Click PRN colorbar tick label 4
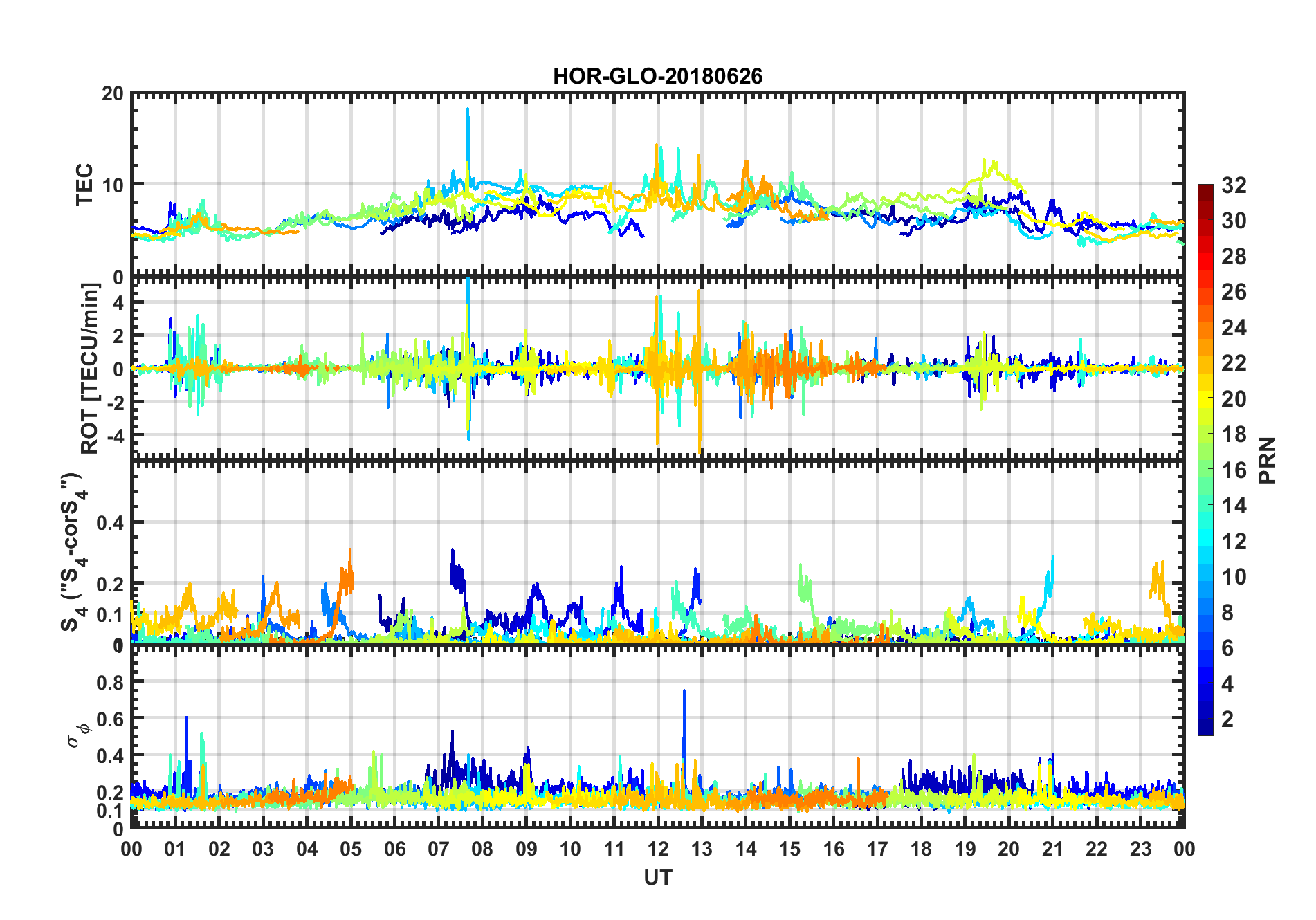Image resolution: width=1316 pixels, height=920 pixels. click(x=1228, y=683)
